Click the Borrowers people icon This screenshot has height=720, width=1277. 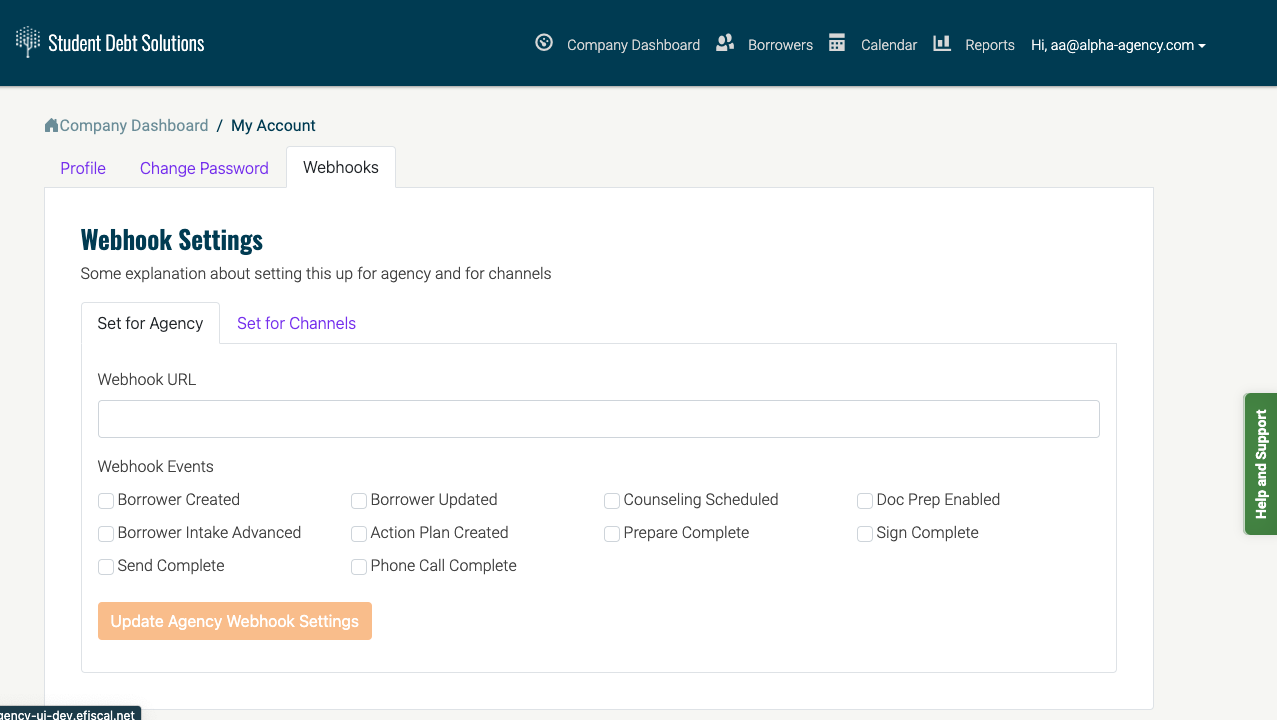pyautogui.click(x=725, y=43)
